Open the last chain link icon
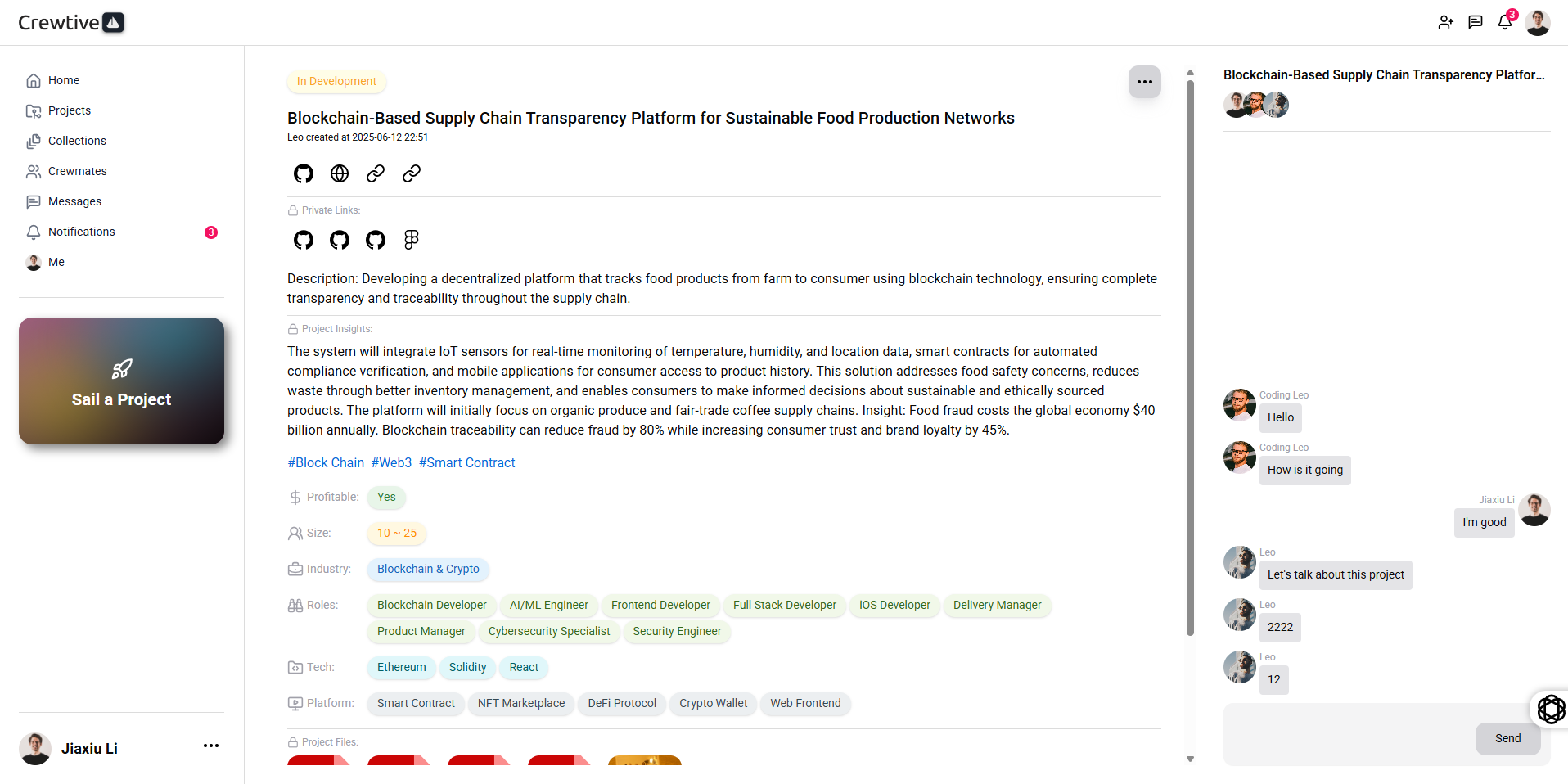 412,173
